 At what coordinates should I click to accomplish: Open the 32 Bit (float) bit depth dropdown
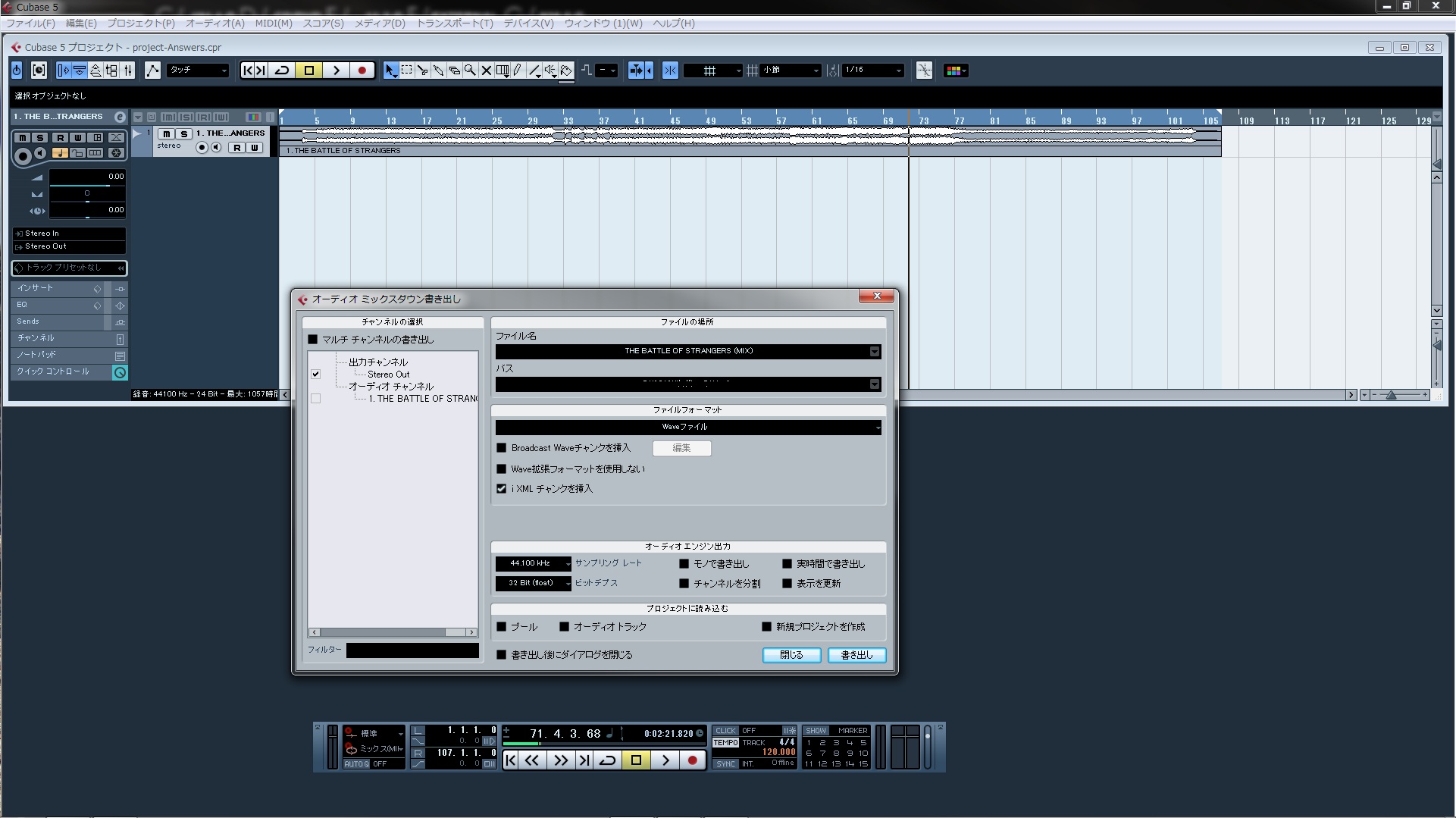point(534,584)
